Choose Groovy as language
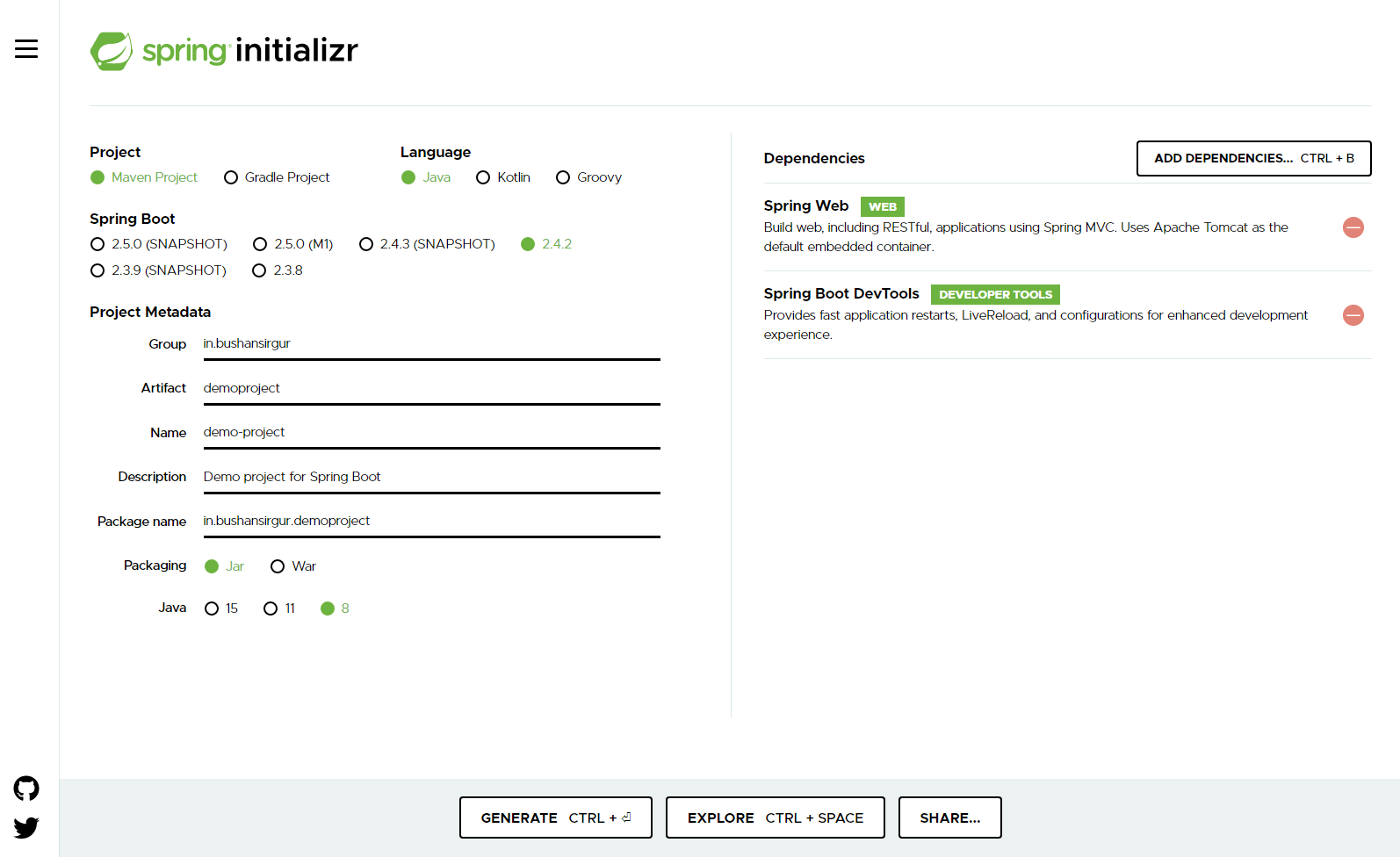The height and width of the screenshot is (857, 1400). (588, 177)
